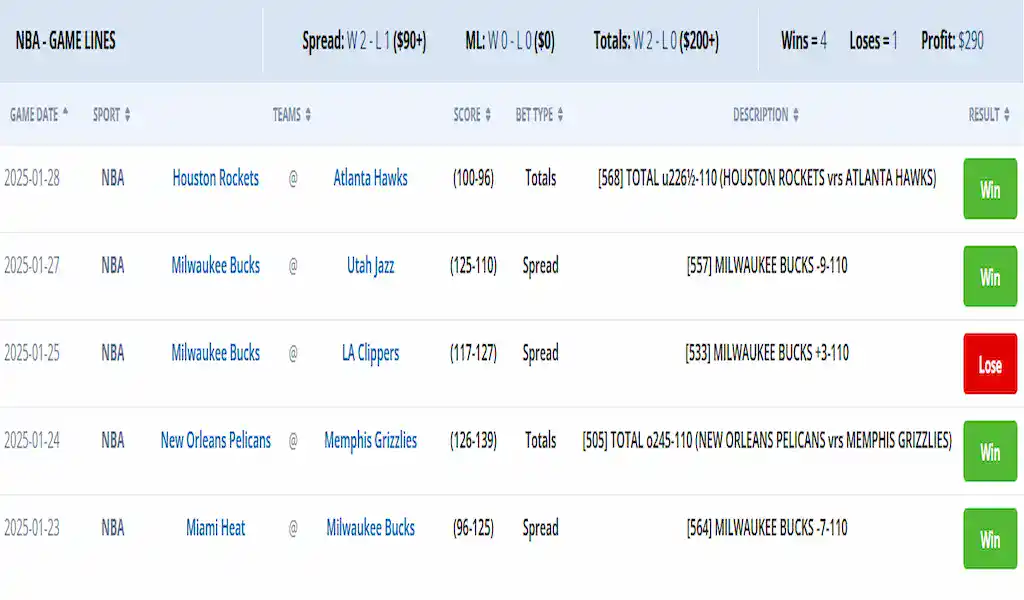Click description [557] MILWAUKEE BUCKS -9-110
This screenshot has height=600, width=1024.
pos(767,265)
